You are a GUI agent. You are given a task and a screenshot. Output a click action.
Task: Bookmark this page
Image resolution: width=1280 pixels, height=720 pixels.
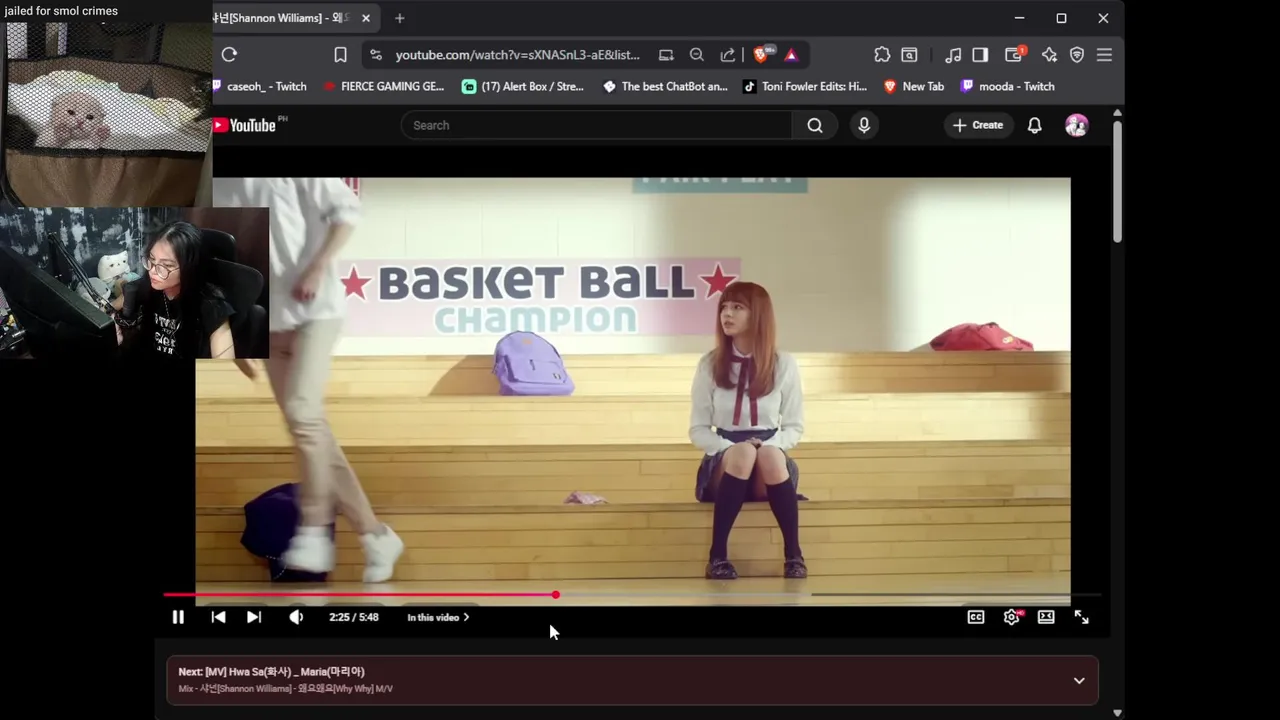pyautogui.click(x=340, y=55)
